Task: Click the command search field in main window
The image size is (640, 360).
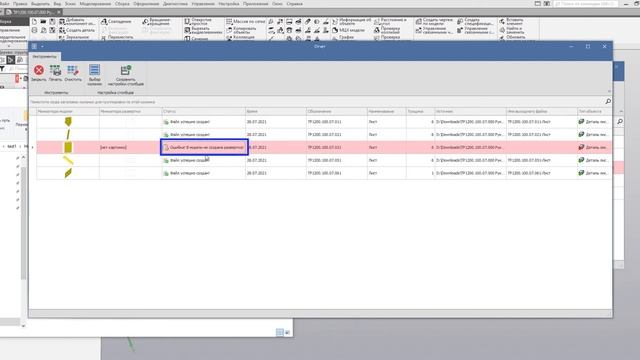Action: coord(586,4)
